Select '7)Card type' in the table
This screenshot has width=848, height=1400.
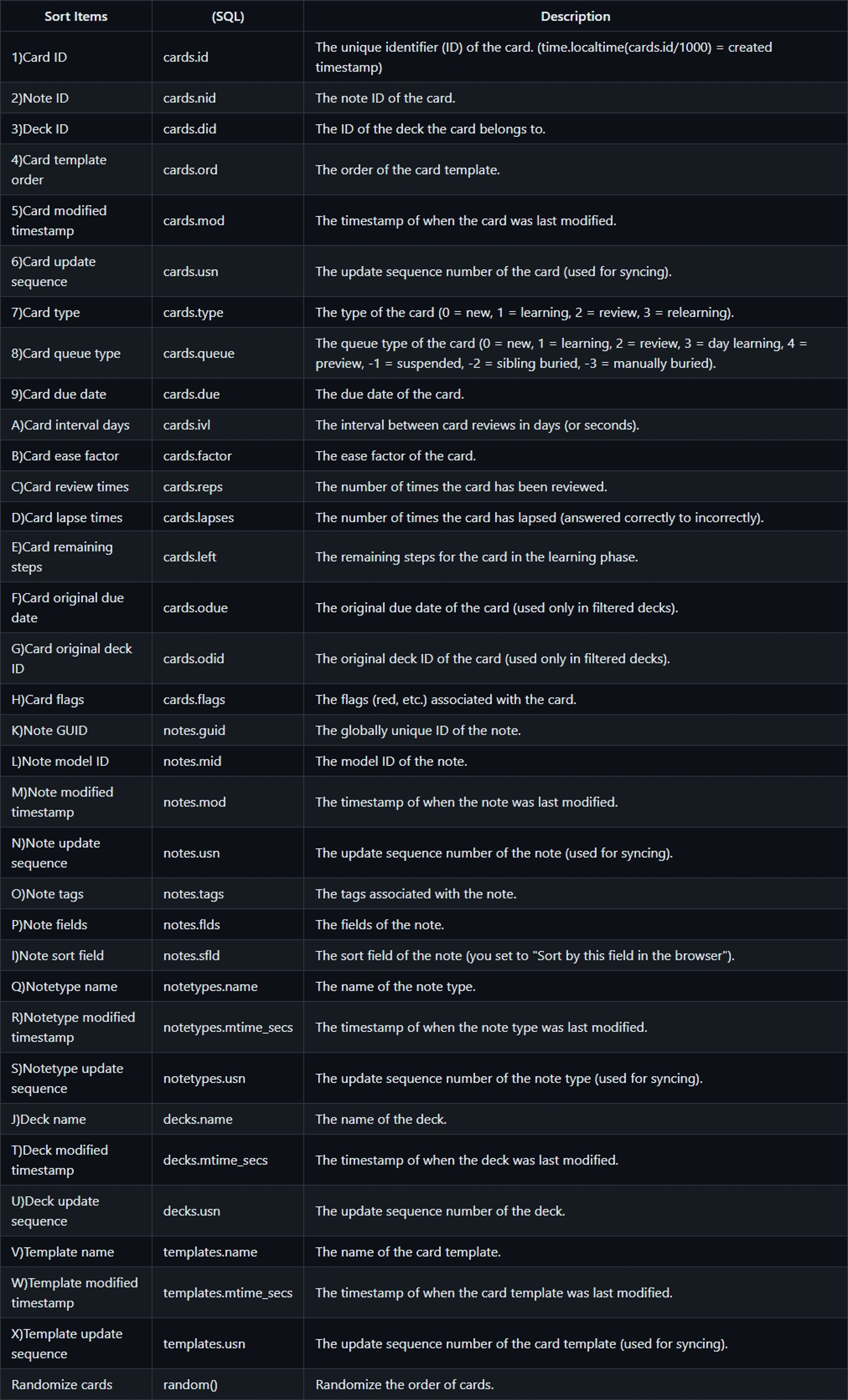pos(45,312)
